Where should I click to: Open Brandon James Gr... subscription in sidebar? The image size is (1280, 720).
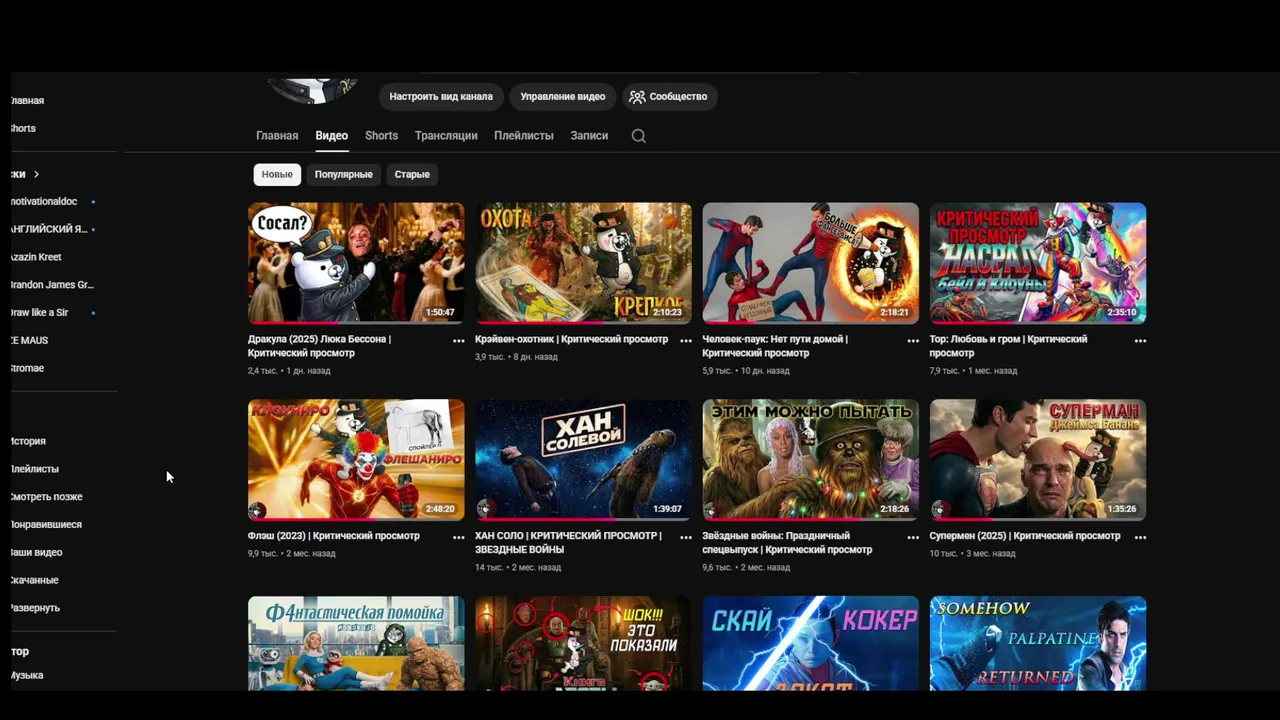pyautogui.click(x=52, y=285)
